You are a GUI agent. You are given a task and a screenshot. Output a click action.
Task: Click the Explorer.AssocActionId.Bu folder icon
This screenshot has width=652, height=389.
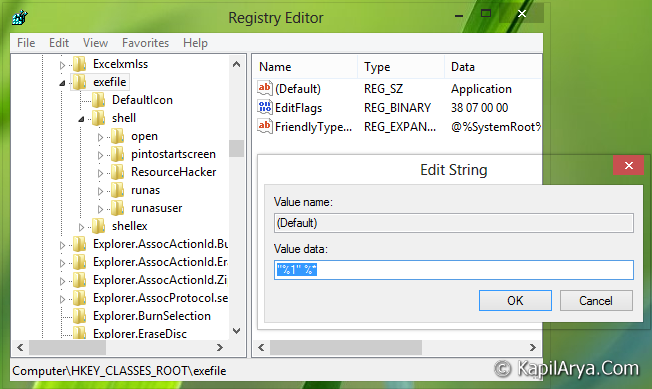click(x=79, y=244)
